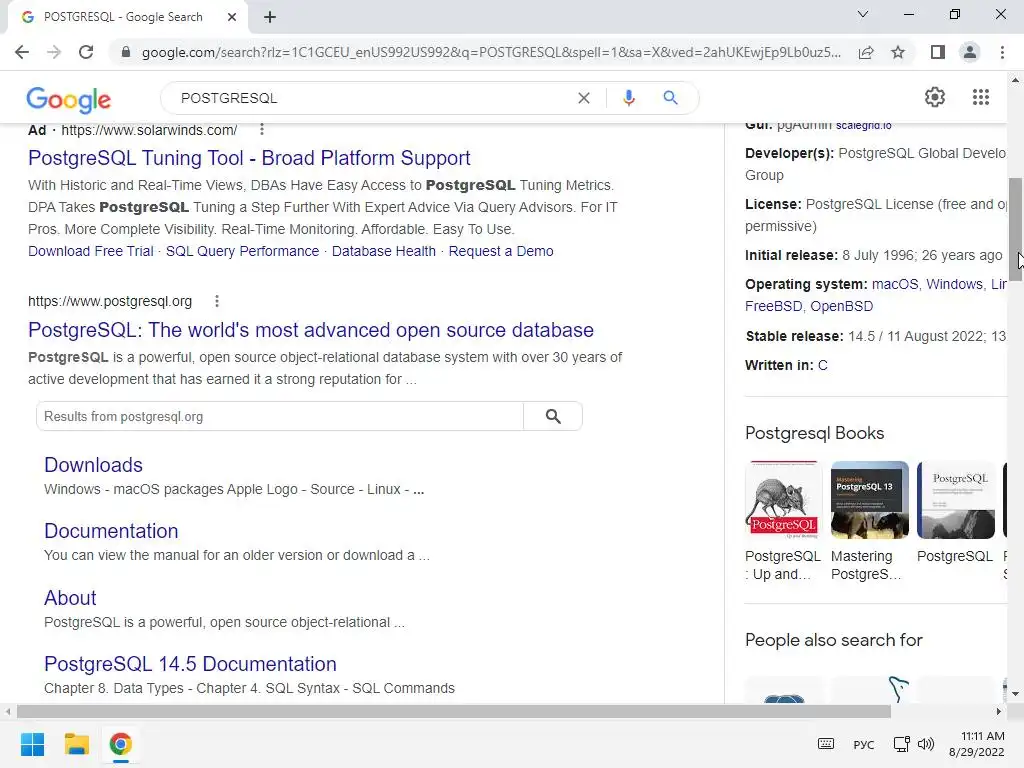Screen dimensions: 1024x768
Task: Open the clock showing 11:11 AM
Action: 976,744
